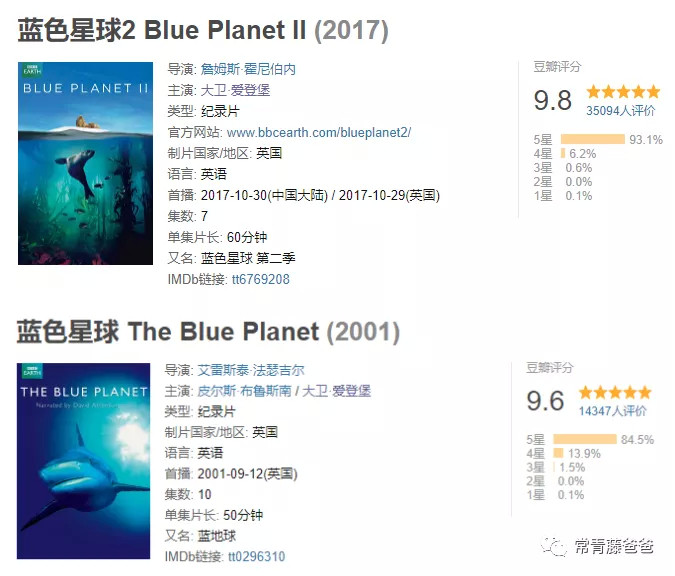
Task: Open 大卫·爱登堡 link under Blue Planet II
Action: coord(236,90)
